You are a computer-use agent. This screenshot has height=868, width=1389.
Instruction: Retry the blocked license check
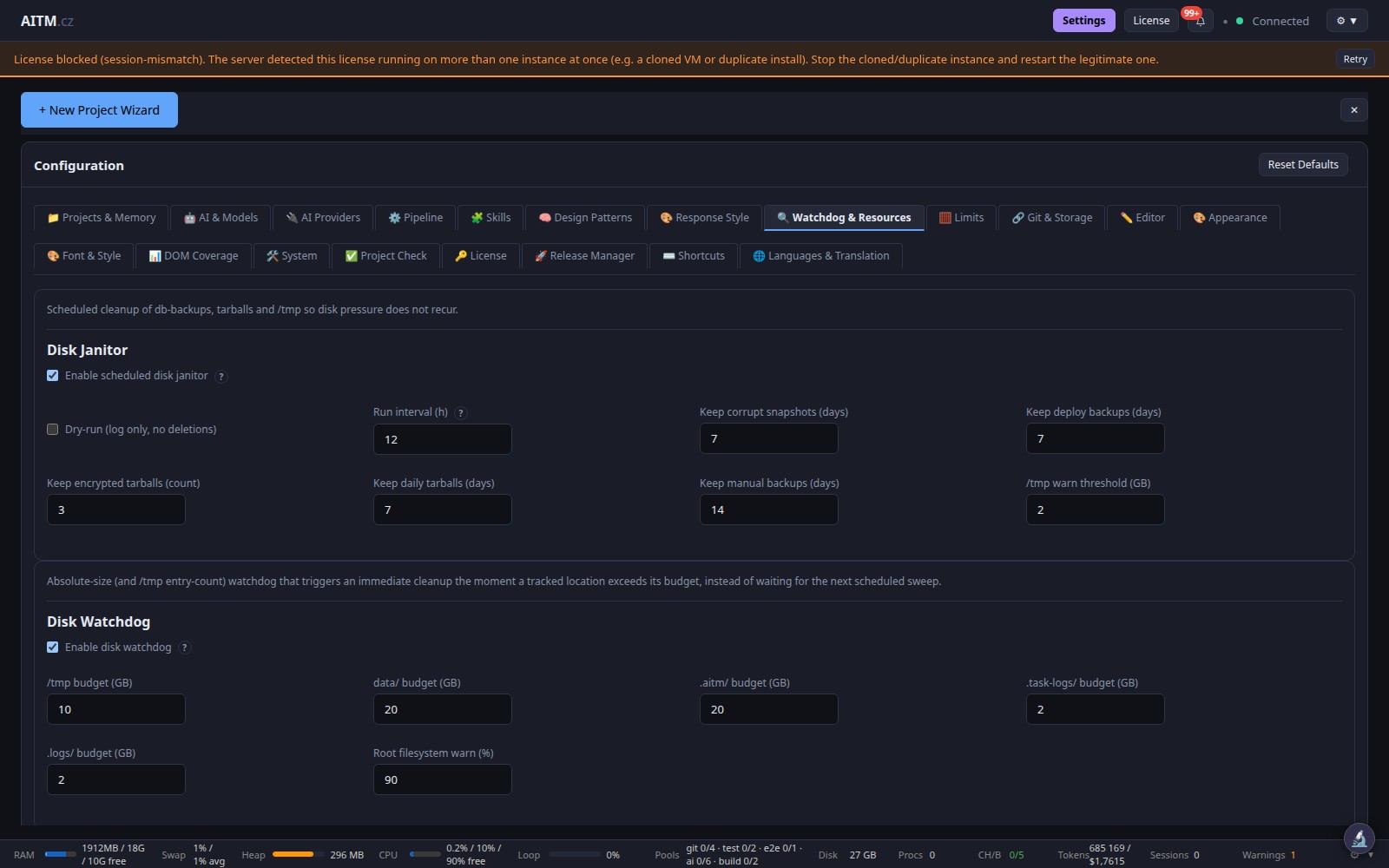click(1355, 59)
